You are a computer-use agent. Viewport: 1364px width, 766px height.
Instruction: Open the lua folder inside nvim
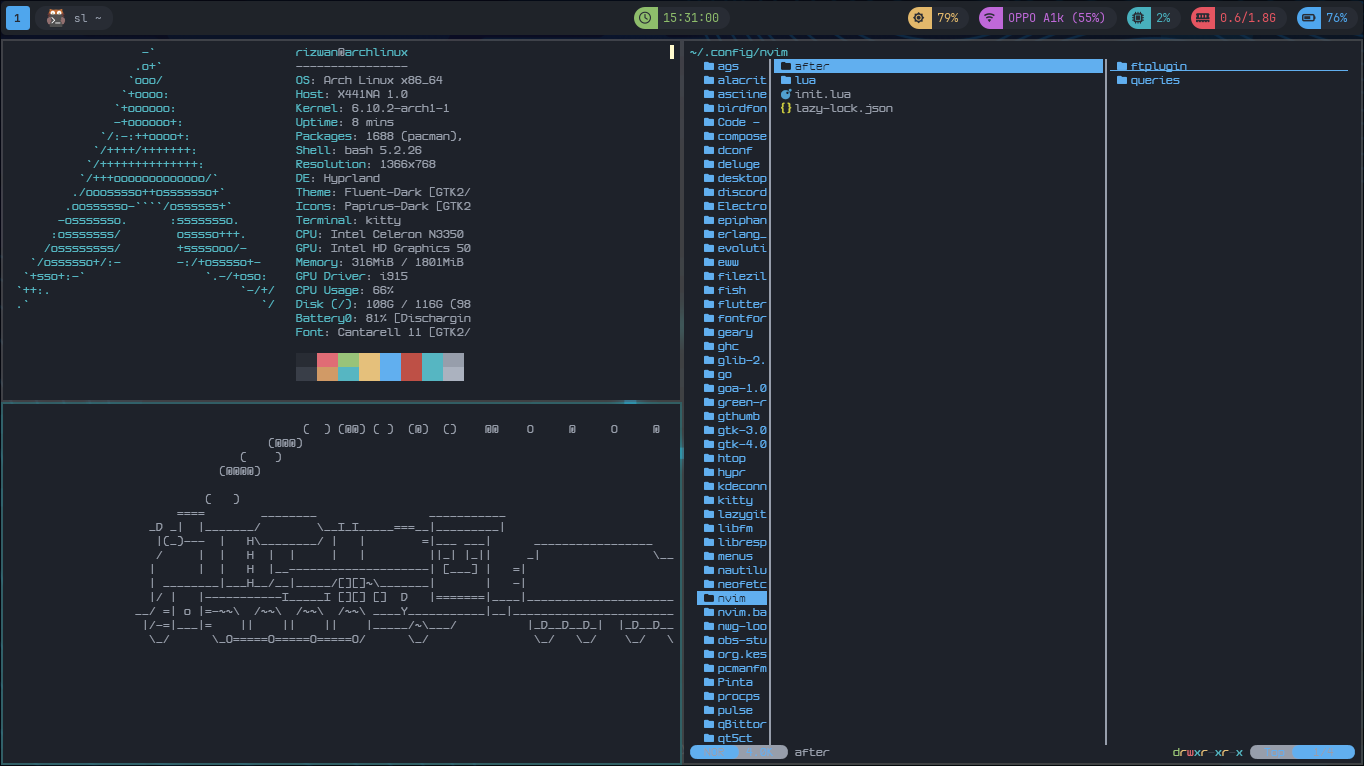pos(804,79)
